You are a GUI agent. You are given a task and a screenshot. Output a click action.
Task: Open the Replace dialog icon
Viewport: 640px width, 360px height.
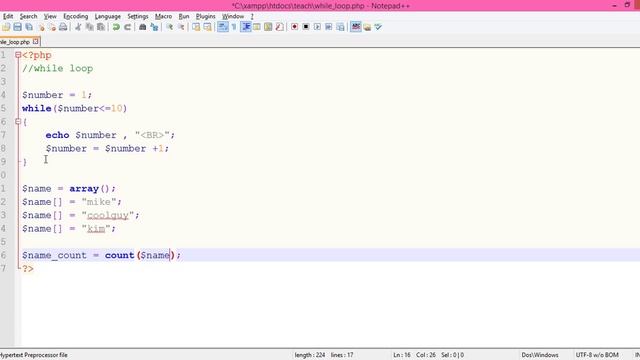(x=154, y=27)
